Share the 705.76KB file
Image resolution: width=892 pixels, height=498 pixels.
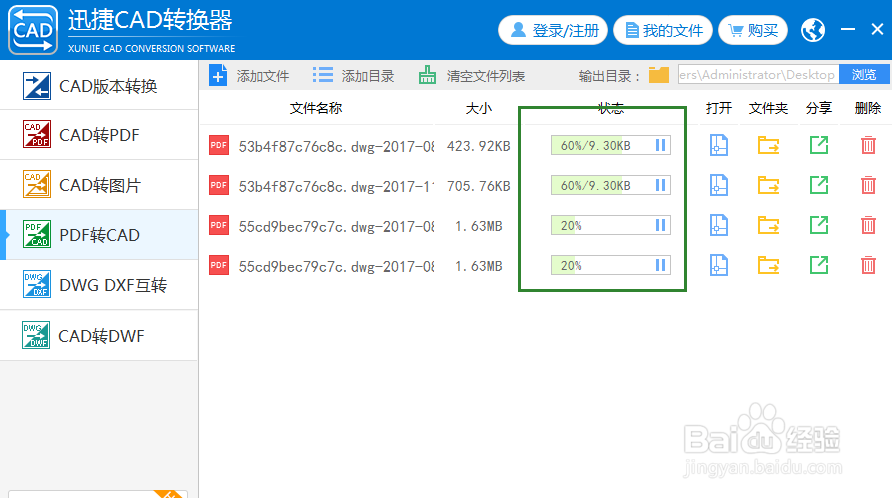coord(819,185)
